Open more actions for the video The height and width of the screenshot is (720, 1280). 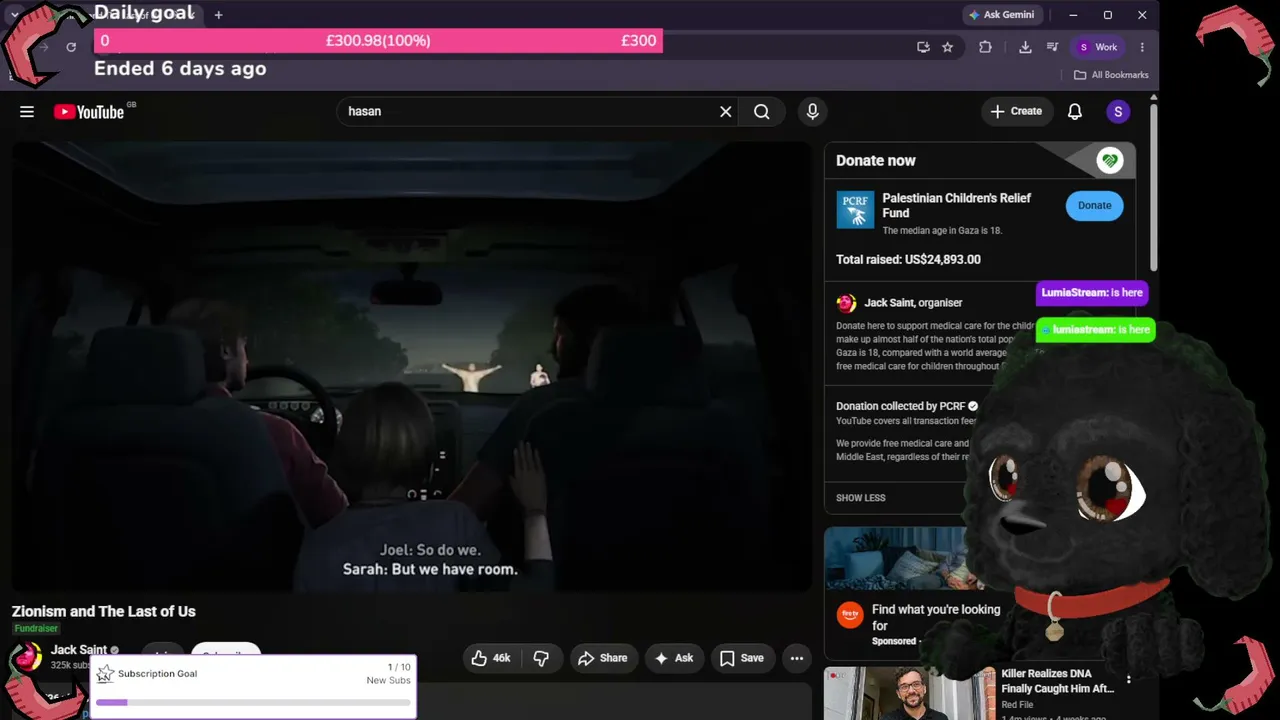797,658
